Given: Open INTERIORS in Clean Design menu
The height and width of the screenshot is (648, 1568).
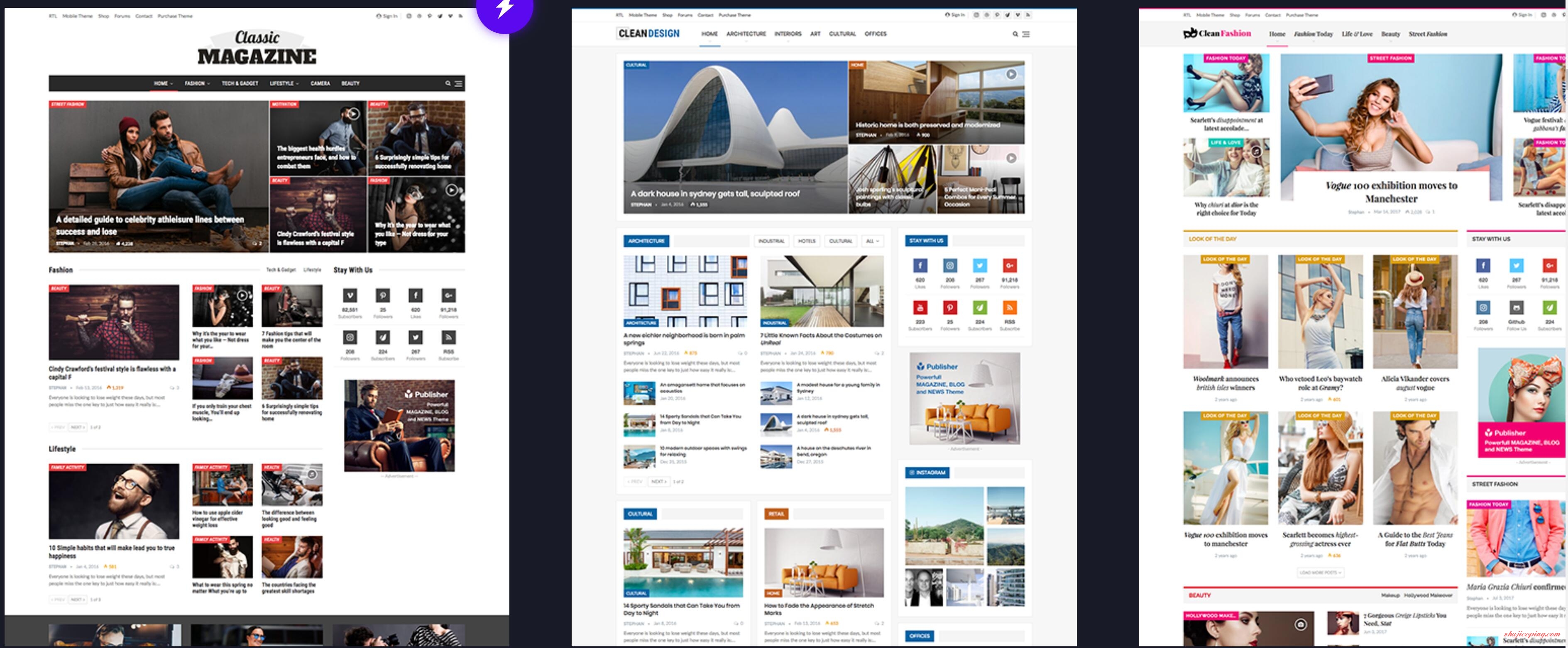Looking at the screenshot, I should [x=788, y=34].
